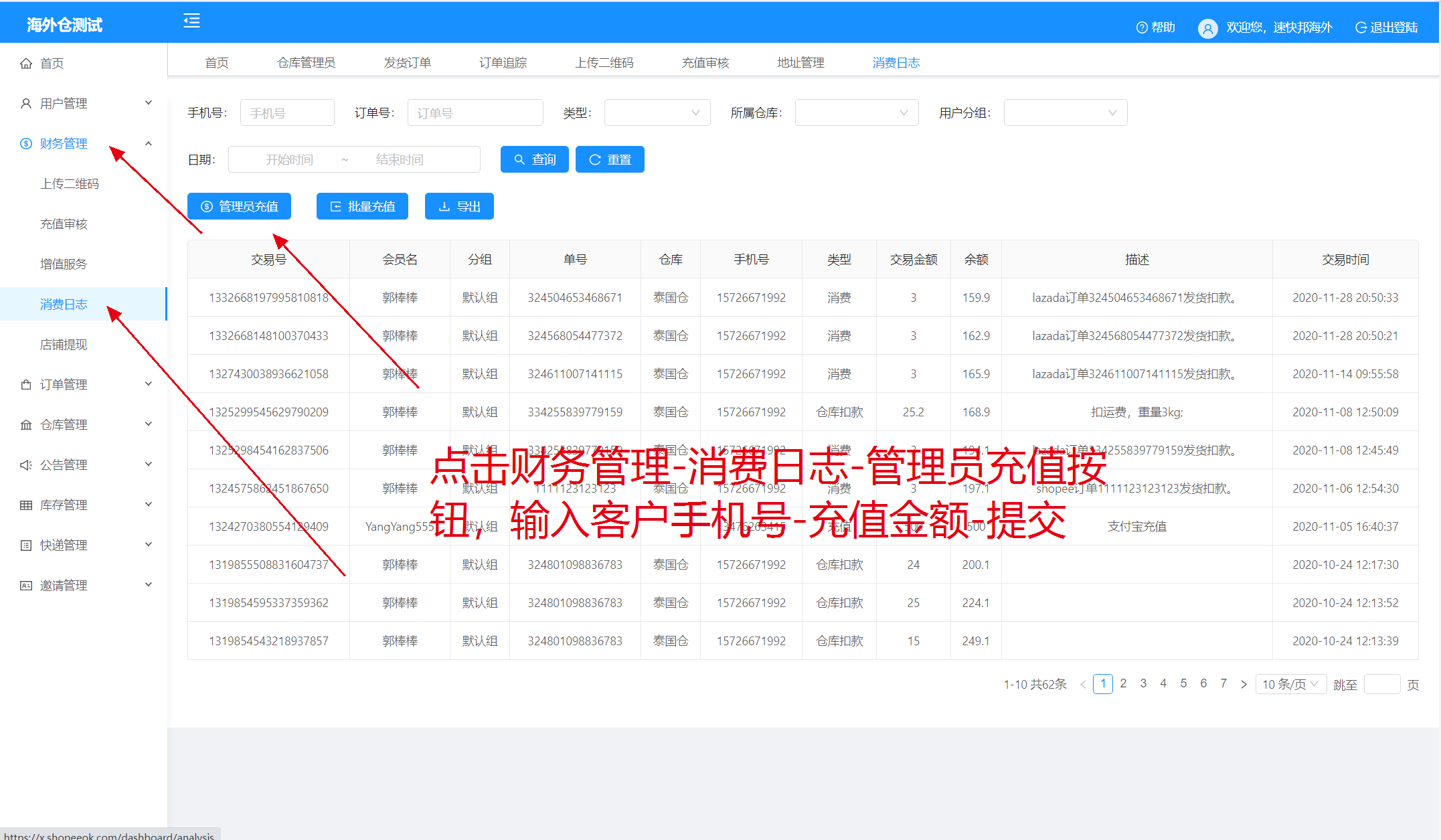Click the 开始时间 date field
The width and height of the screenshot is (1441, 840).
point(289,159)
